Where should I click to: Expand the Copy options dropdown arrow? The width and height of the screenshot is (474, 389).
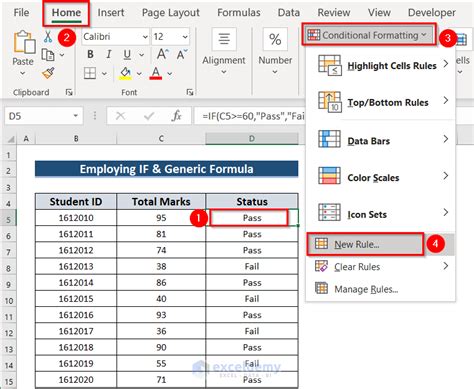(62, 55)
